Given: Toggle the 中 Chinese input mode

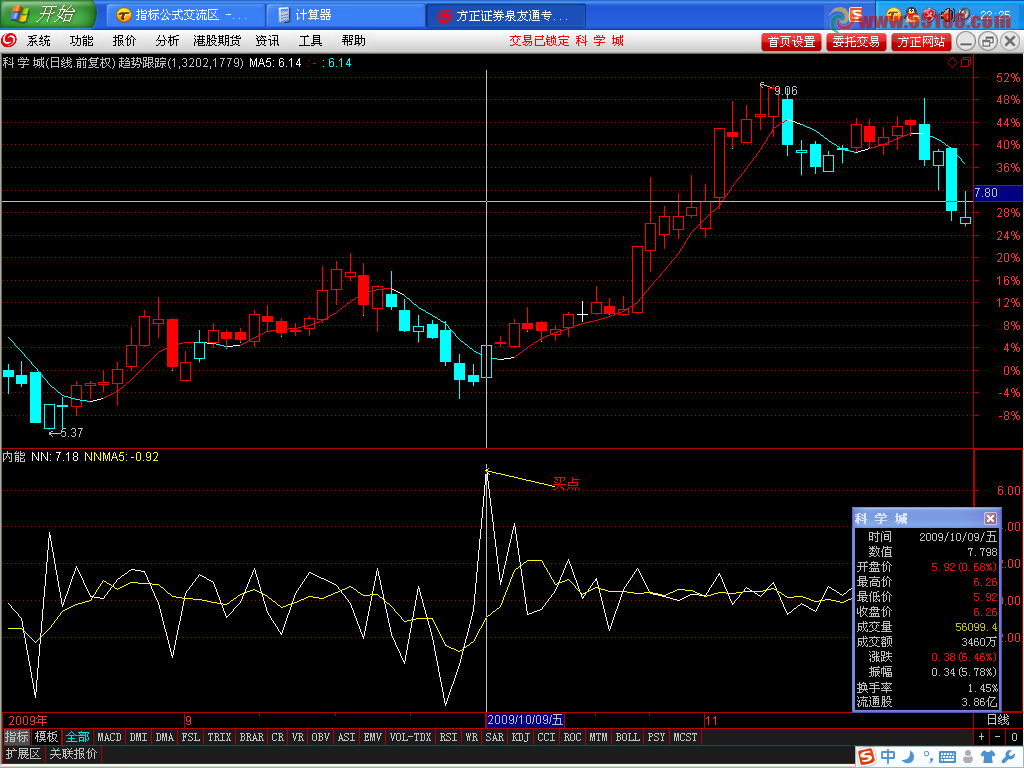Looking at the screenshot, I should [888, 756].
